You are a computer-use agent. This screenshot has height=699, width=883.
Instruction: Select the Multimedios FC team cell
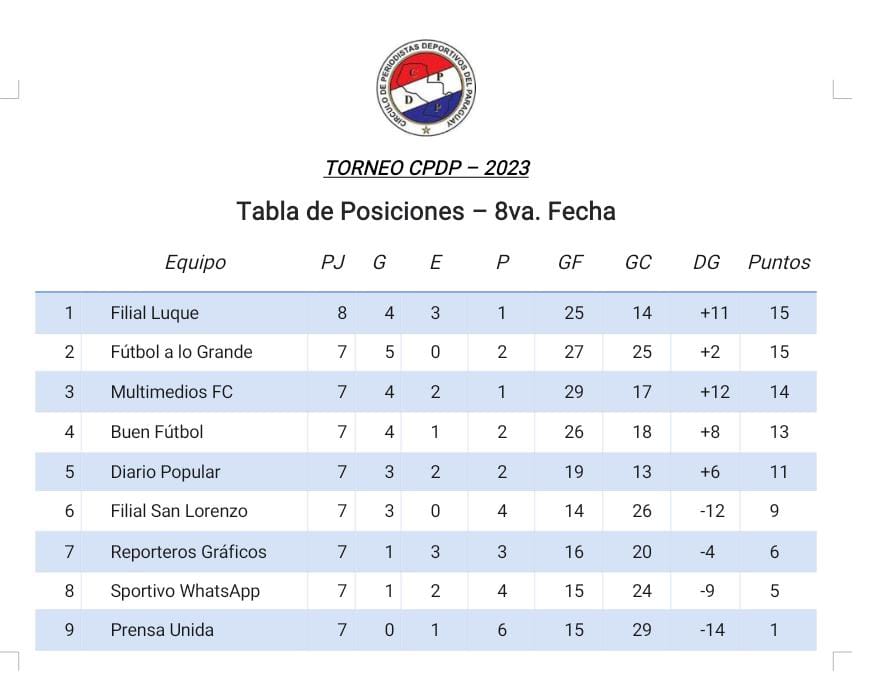(172, 391)
